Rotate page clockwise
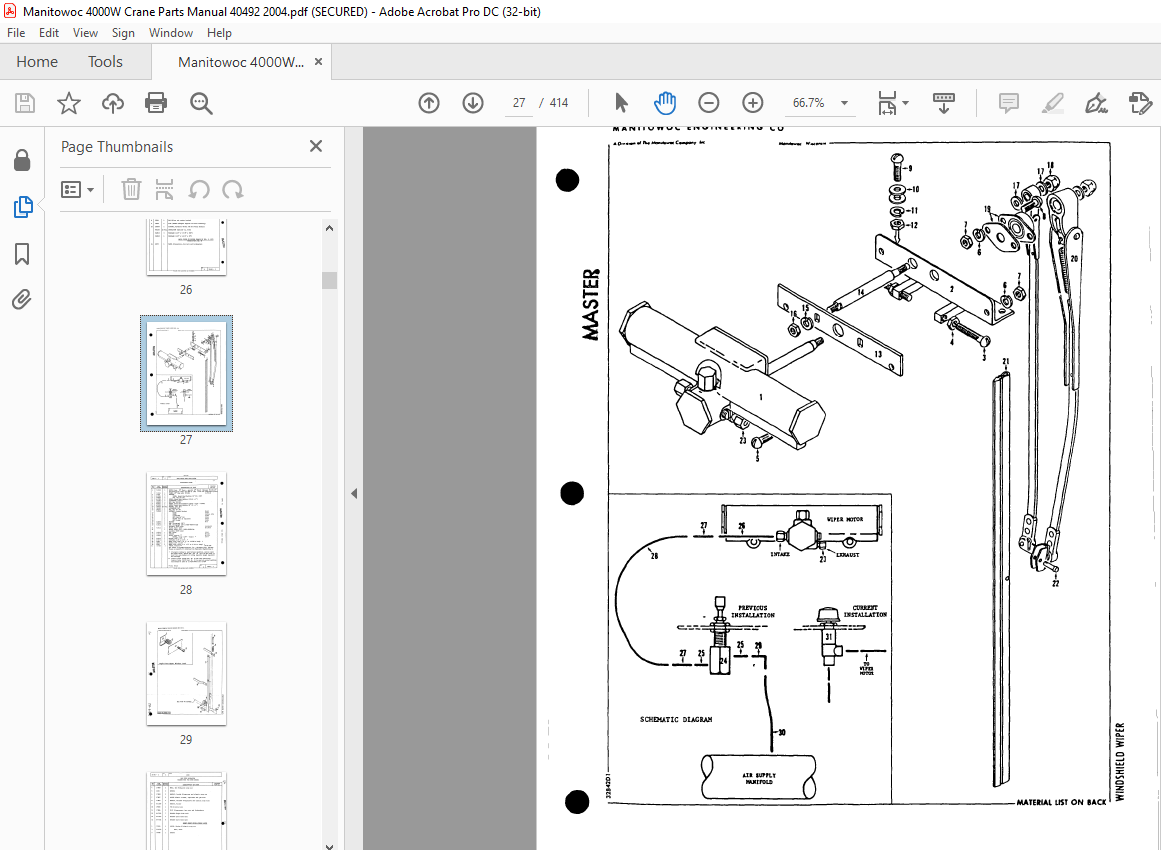1161x850 pixels. click(x=233, y=190)
